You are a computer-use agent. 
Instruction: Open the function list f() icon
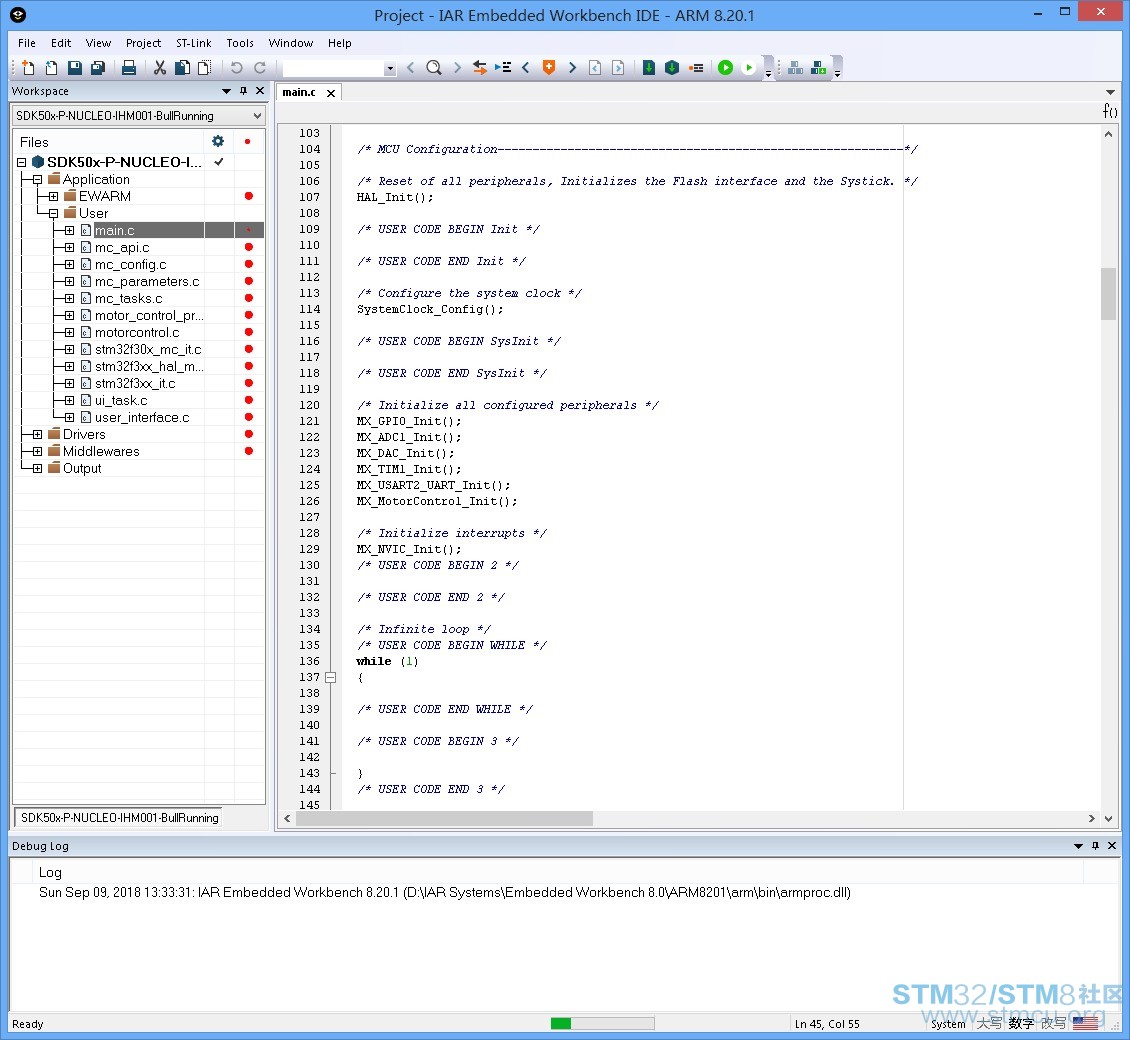(1110, 111)
